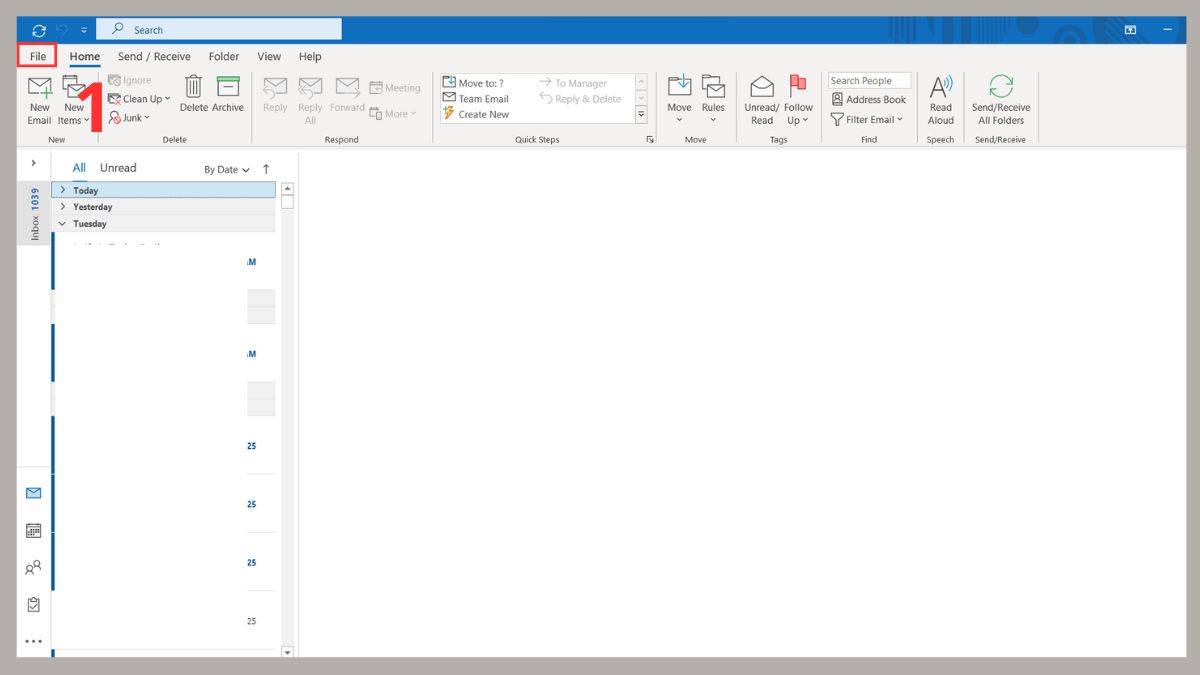Image resolution: width=1200 pixels, height=675 pixels.
Task: Switch message filter to All
Action: click(78, 167)
